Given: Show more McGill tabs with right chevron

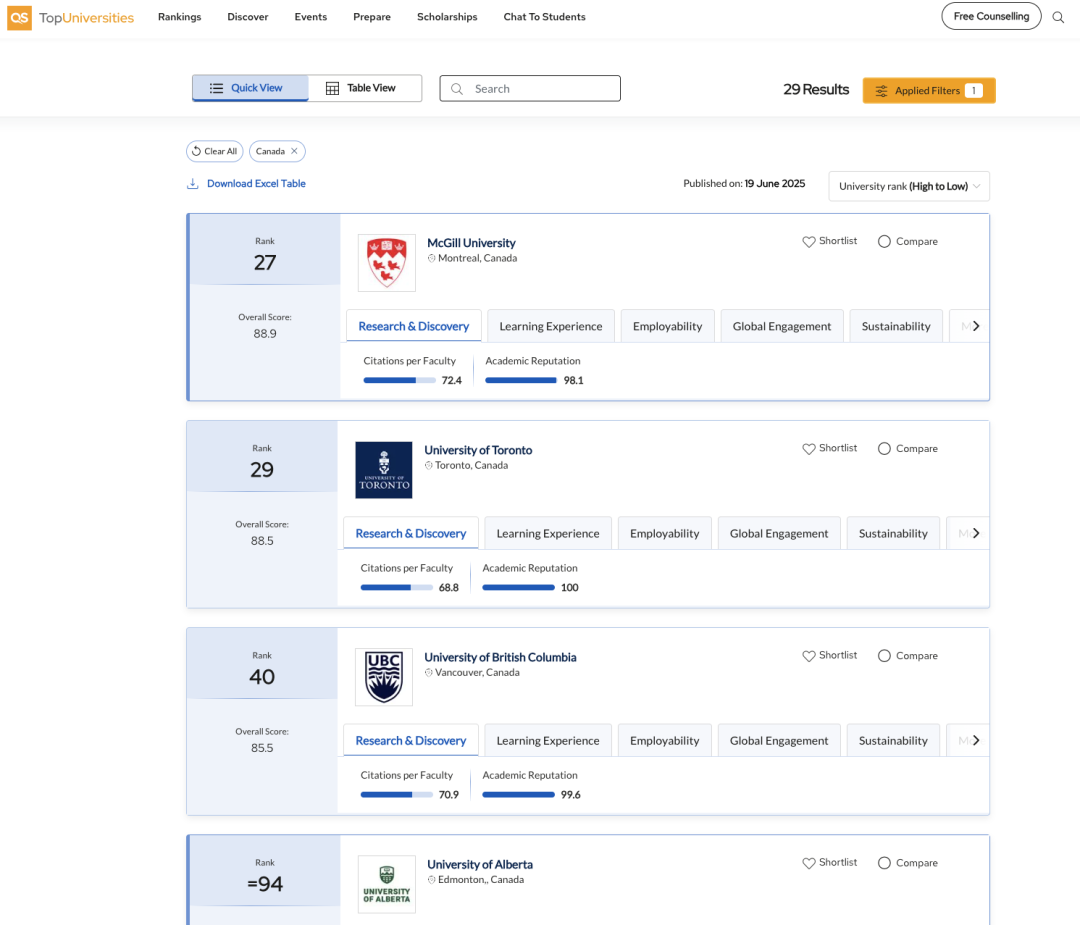Looking at the screenshot, I should (976, 326).
